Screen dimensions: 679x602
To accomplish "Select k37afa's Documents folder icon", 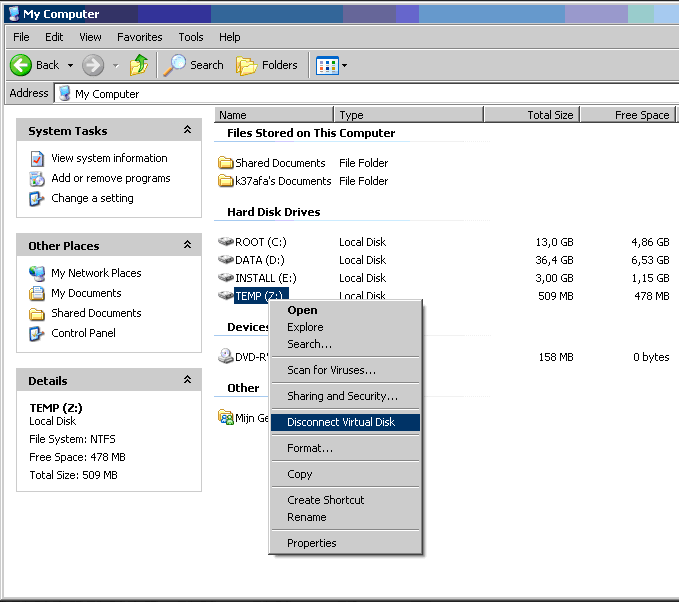I will (226, 181).
